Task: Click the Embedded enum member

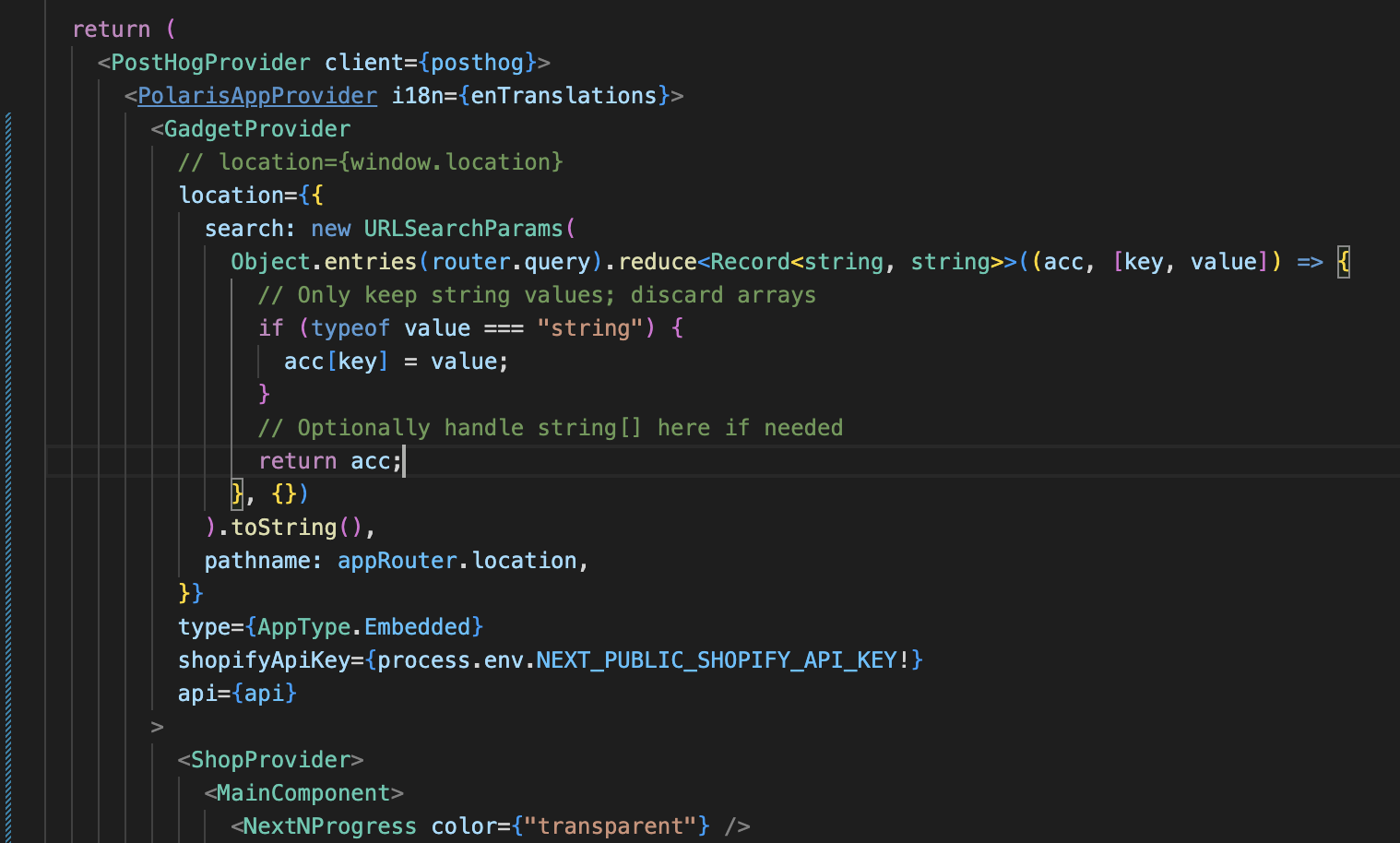Action: [x=418, y=627]
